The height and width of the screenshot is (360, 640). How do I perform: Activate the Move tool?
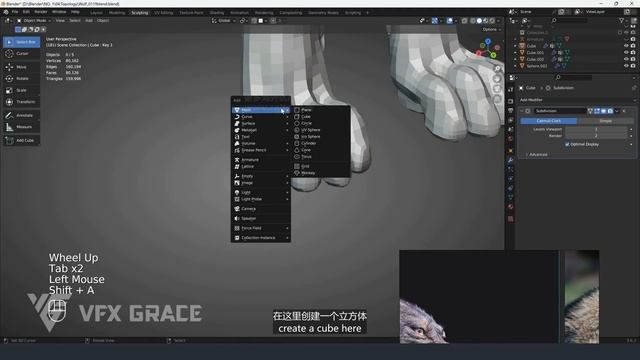tap(22, 67)
